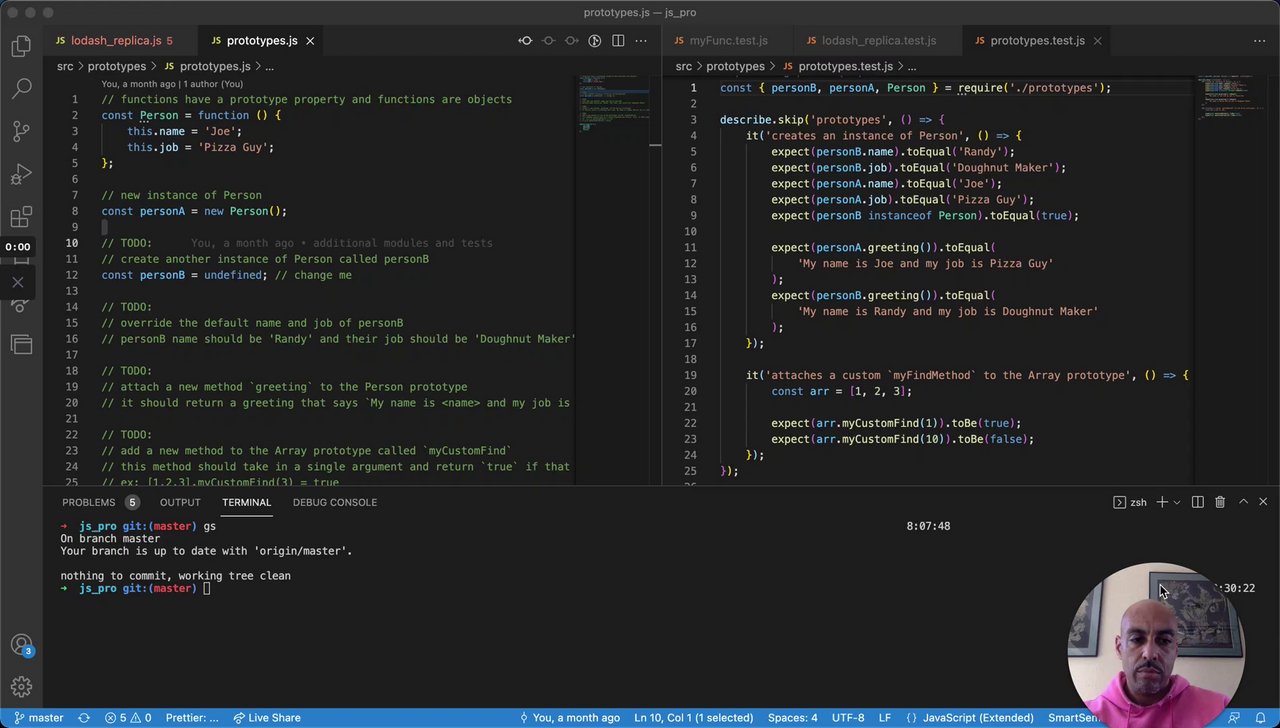
Task: Open the Source Control view
Action: click(x=21, y=132)
